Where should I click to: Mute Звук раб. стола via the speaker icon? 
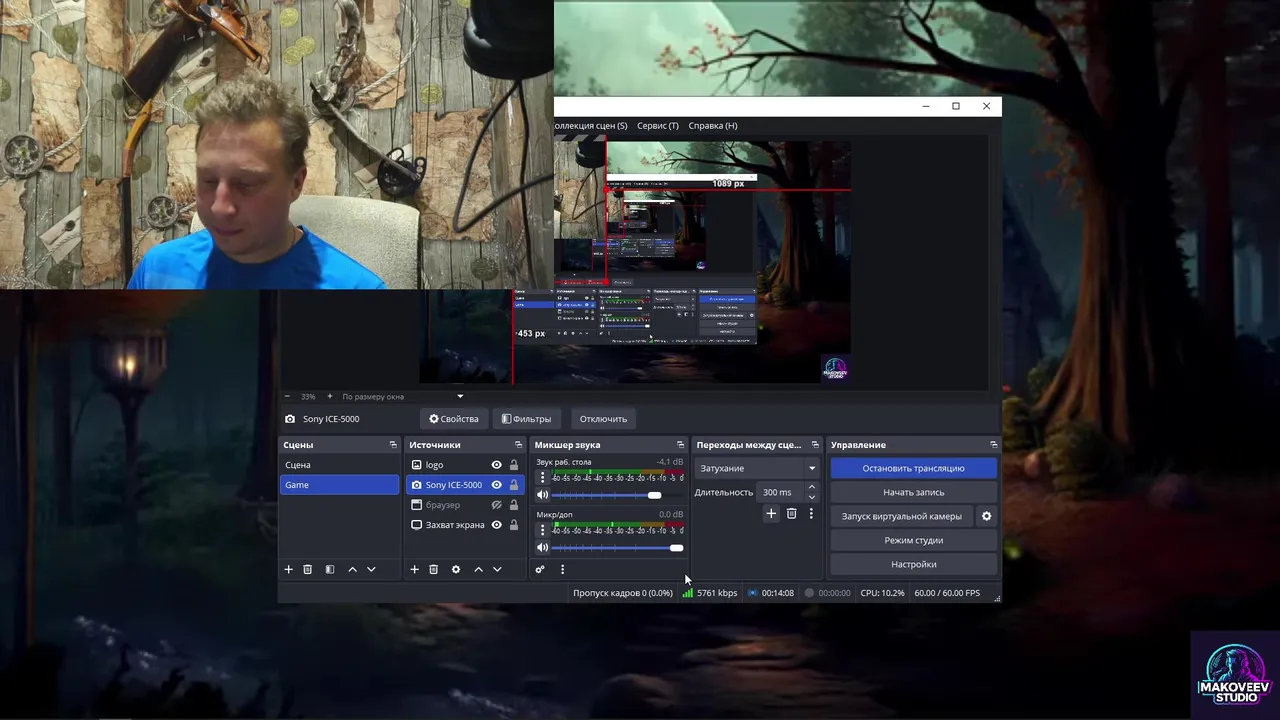coord(543,495)
